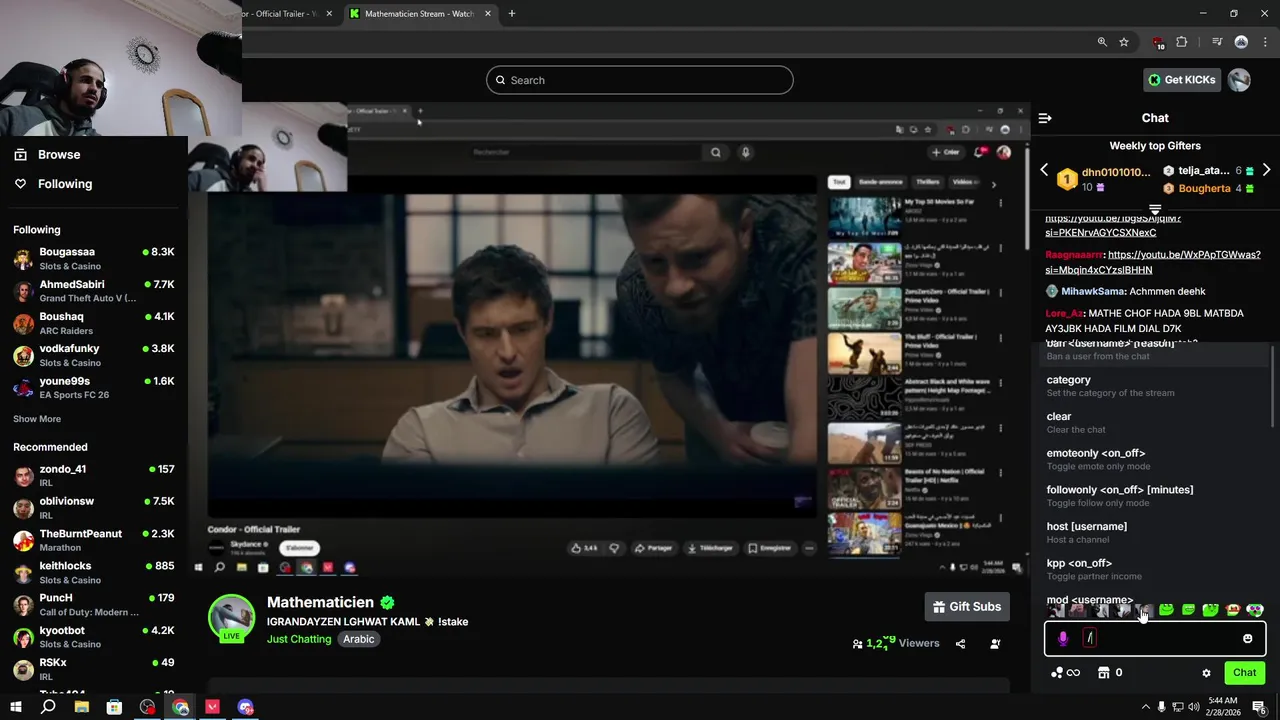The width and height of the screenshot is (1280, 720).
Task: Click the taskbar volume icon
Action: [1195, 707]
